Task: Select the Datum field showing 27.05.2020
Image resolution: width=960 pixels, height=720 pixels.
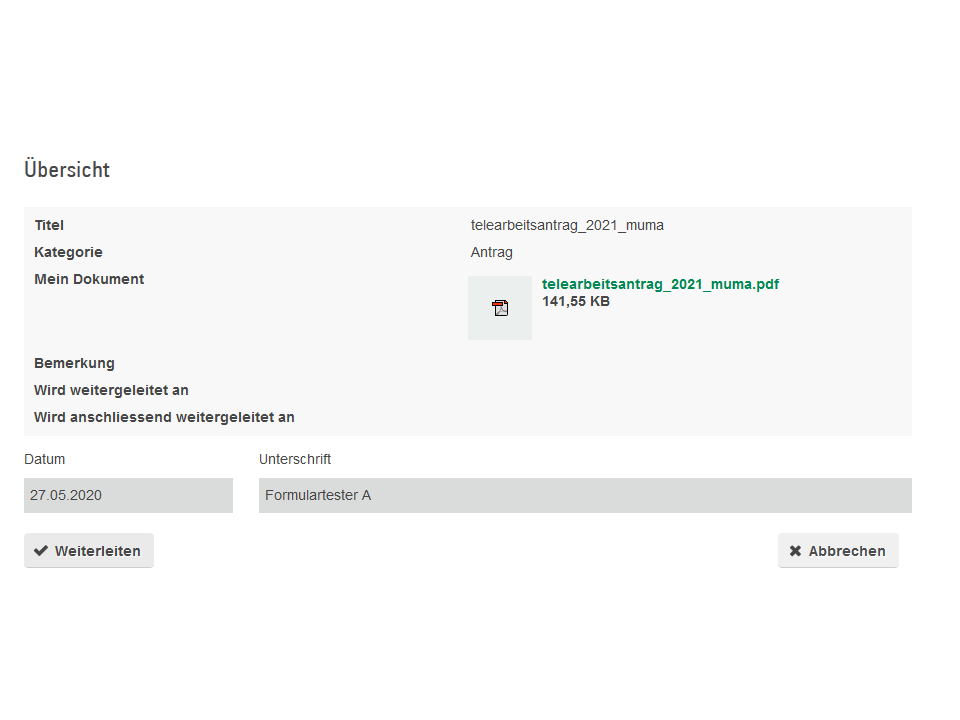Action: coord(129,495)
